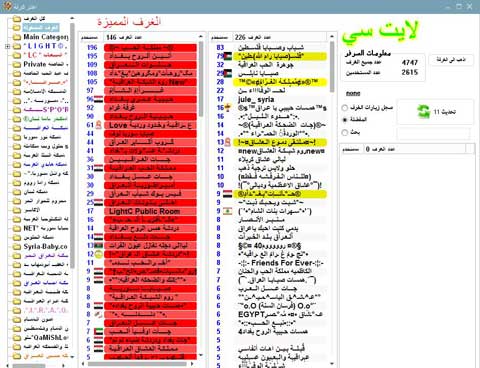The height and width of the screenshot is (368, 480).
Task: Click vertical scrollbar thumb of 226-rooms list
Action: point(332,67)
